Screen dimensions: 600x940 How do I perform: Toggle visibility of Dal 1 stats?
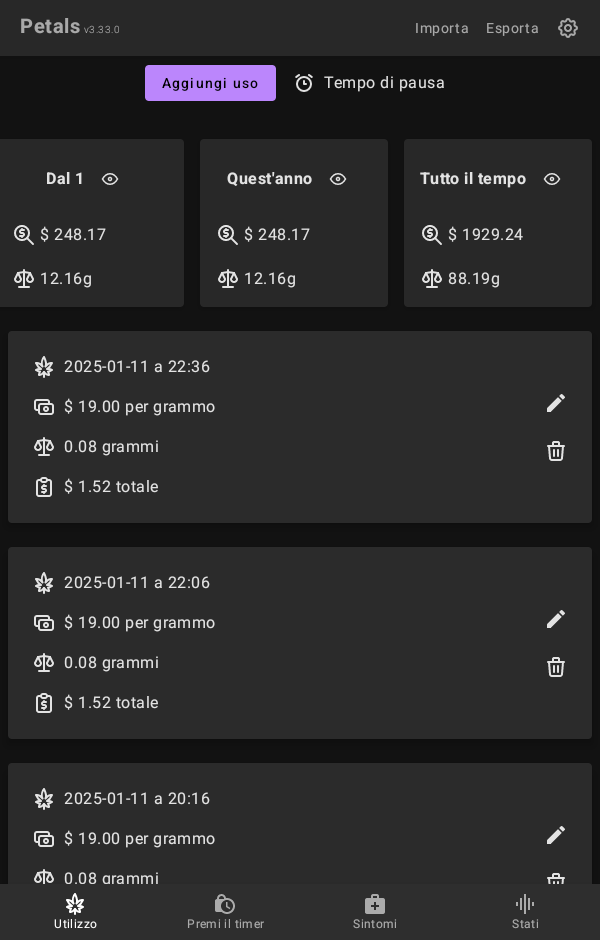pyautogui.click(x=110, y=179)
